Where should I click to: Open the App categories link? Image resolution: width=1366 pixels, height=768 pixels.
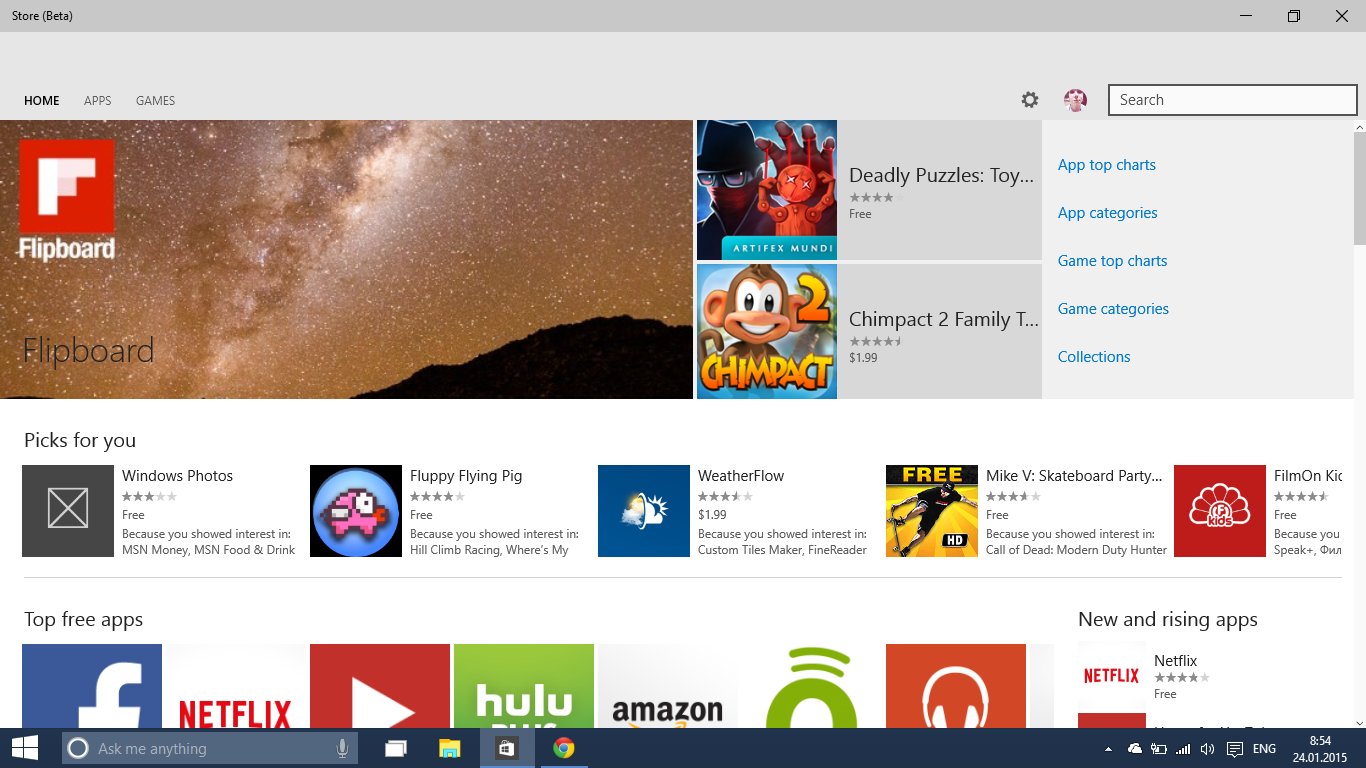[1108, 213]
